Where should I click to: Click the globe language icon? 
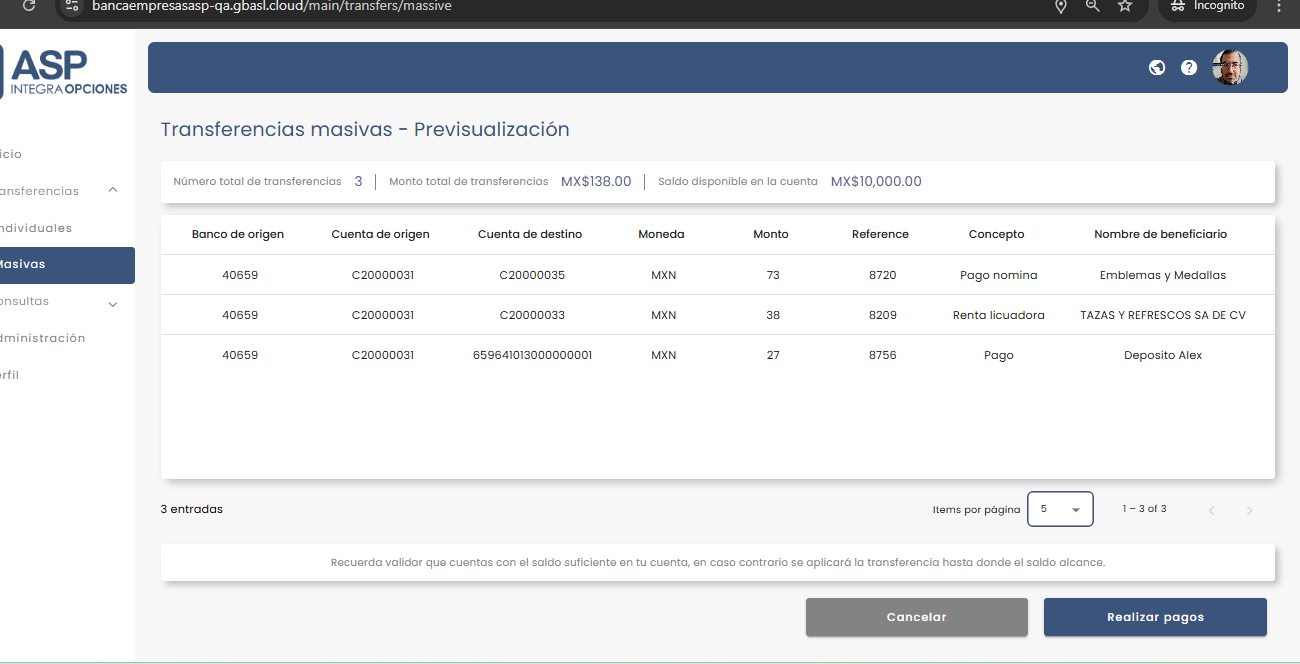click(x=1157, y=68)
